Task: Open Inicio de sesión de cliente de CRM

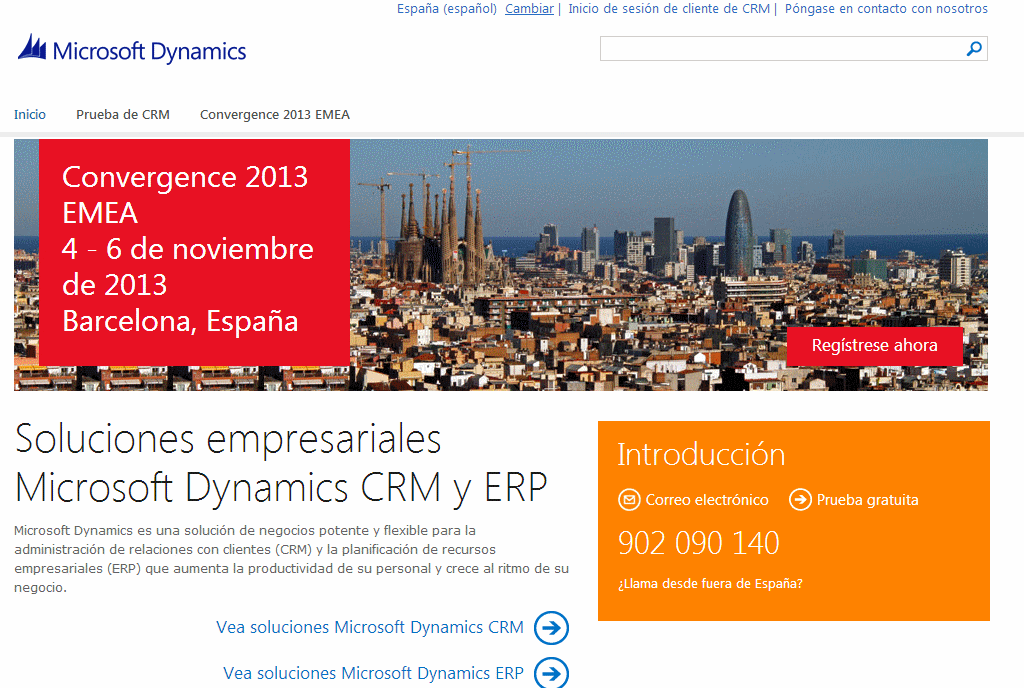Action: point(669,9)
